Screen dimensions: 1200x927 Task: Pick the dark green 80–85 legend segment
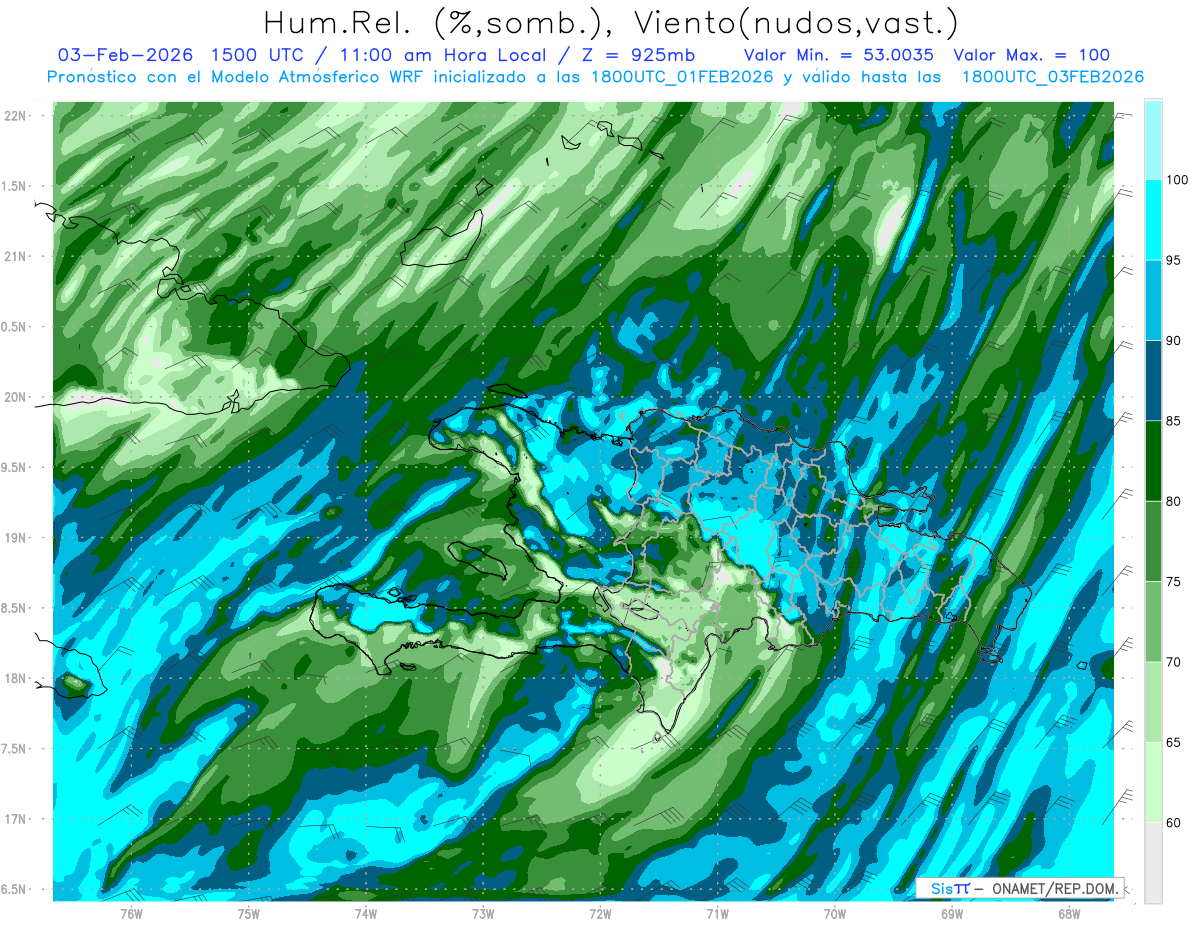pyautogui.click(x=1153, y=461)
